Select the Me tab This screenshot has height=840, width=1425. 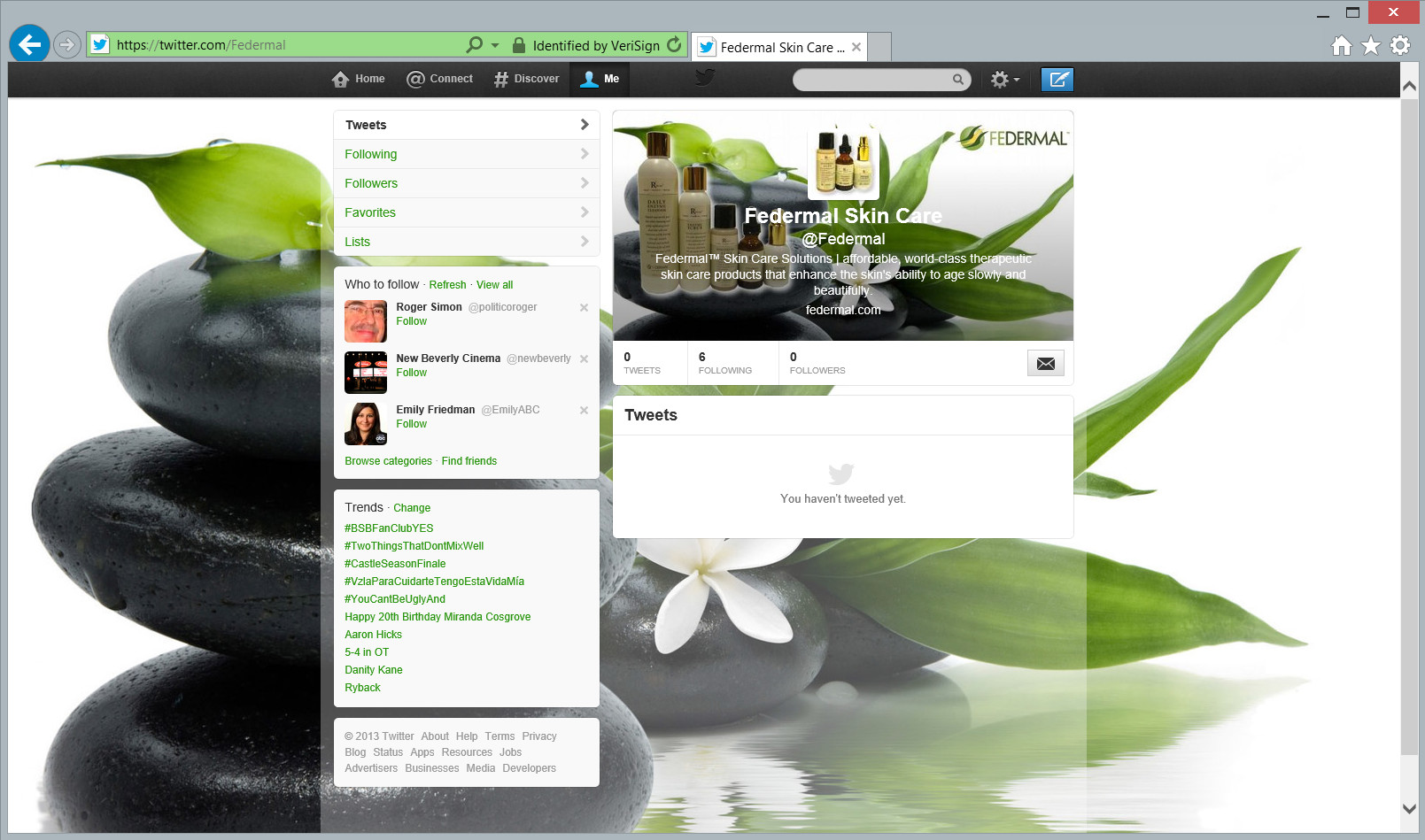[x=600, y=79]
